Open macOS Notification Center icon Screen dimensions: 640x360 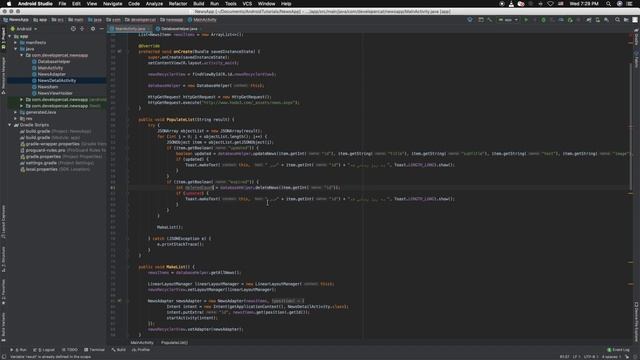629,4
